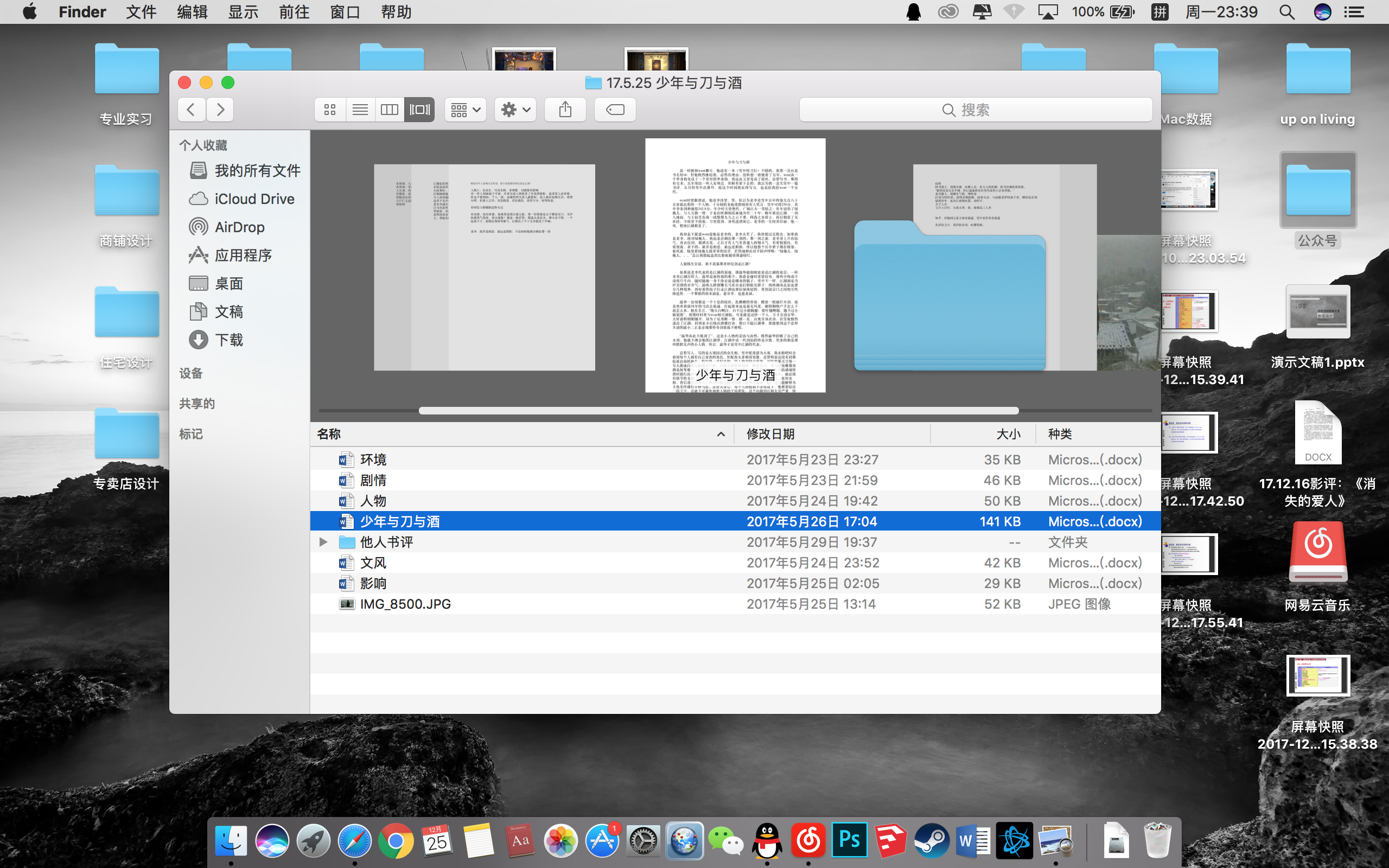Expand the 他人书评 folder disclosure triangle

pyautogui.click(x=323, y=542)
